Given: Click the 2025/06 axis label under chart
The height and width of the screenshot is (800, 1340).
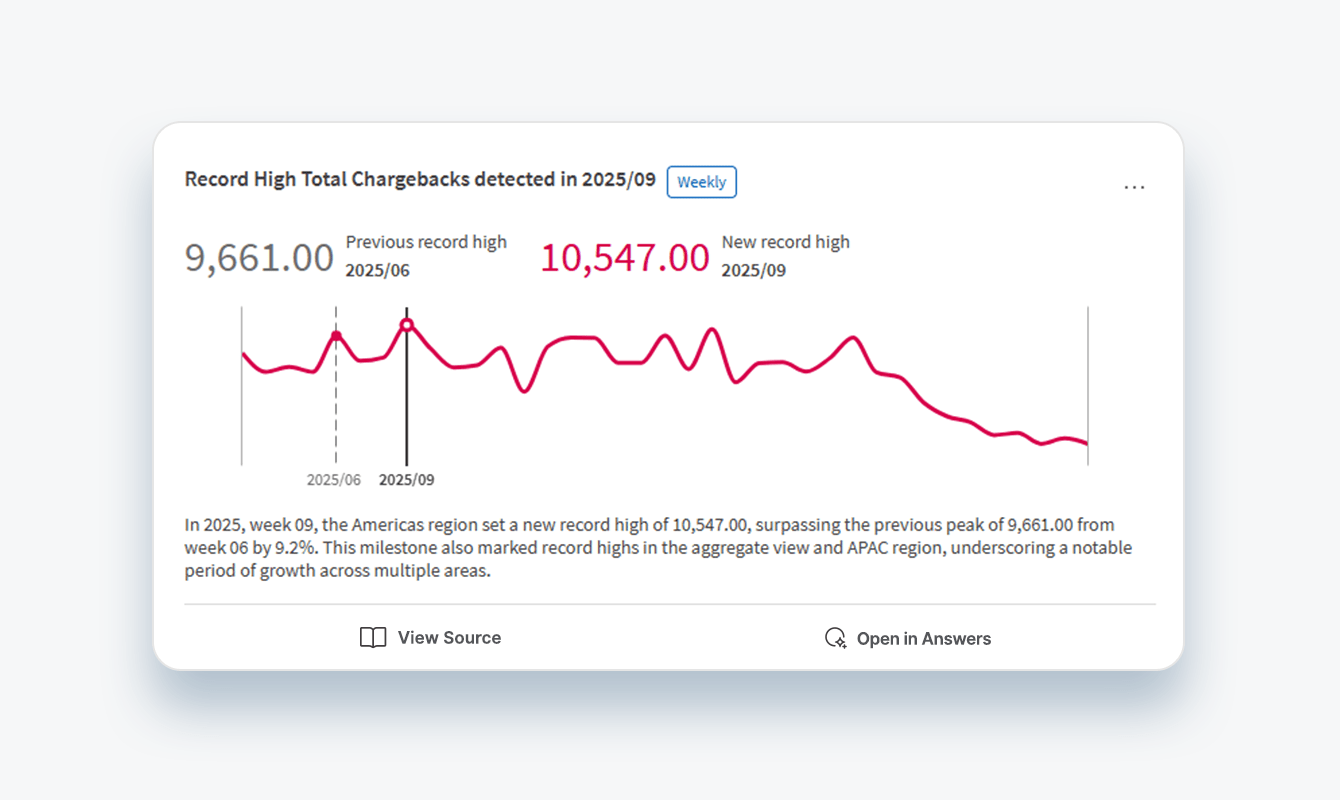Looking at the screenshot, I should [334, 480].
